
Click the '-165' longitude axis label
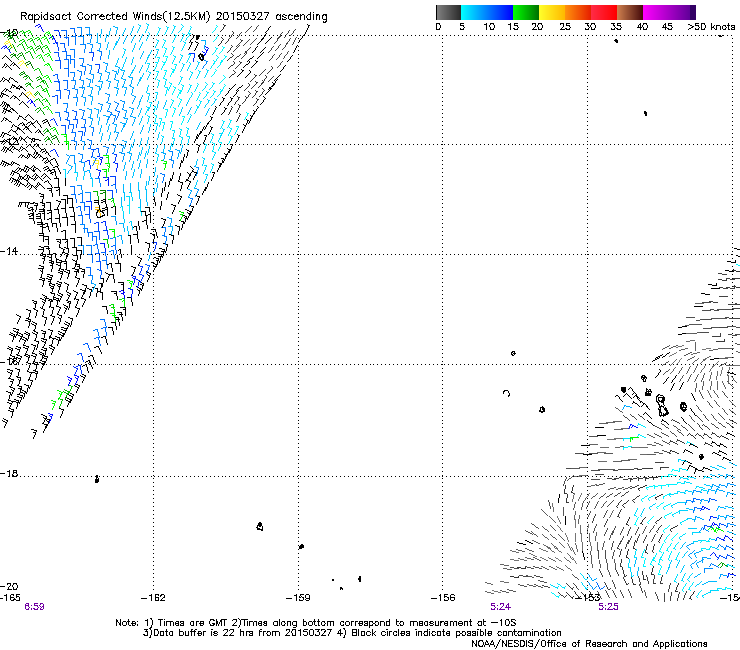pos(10,598)
